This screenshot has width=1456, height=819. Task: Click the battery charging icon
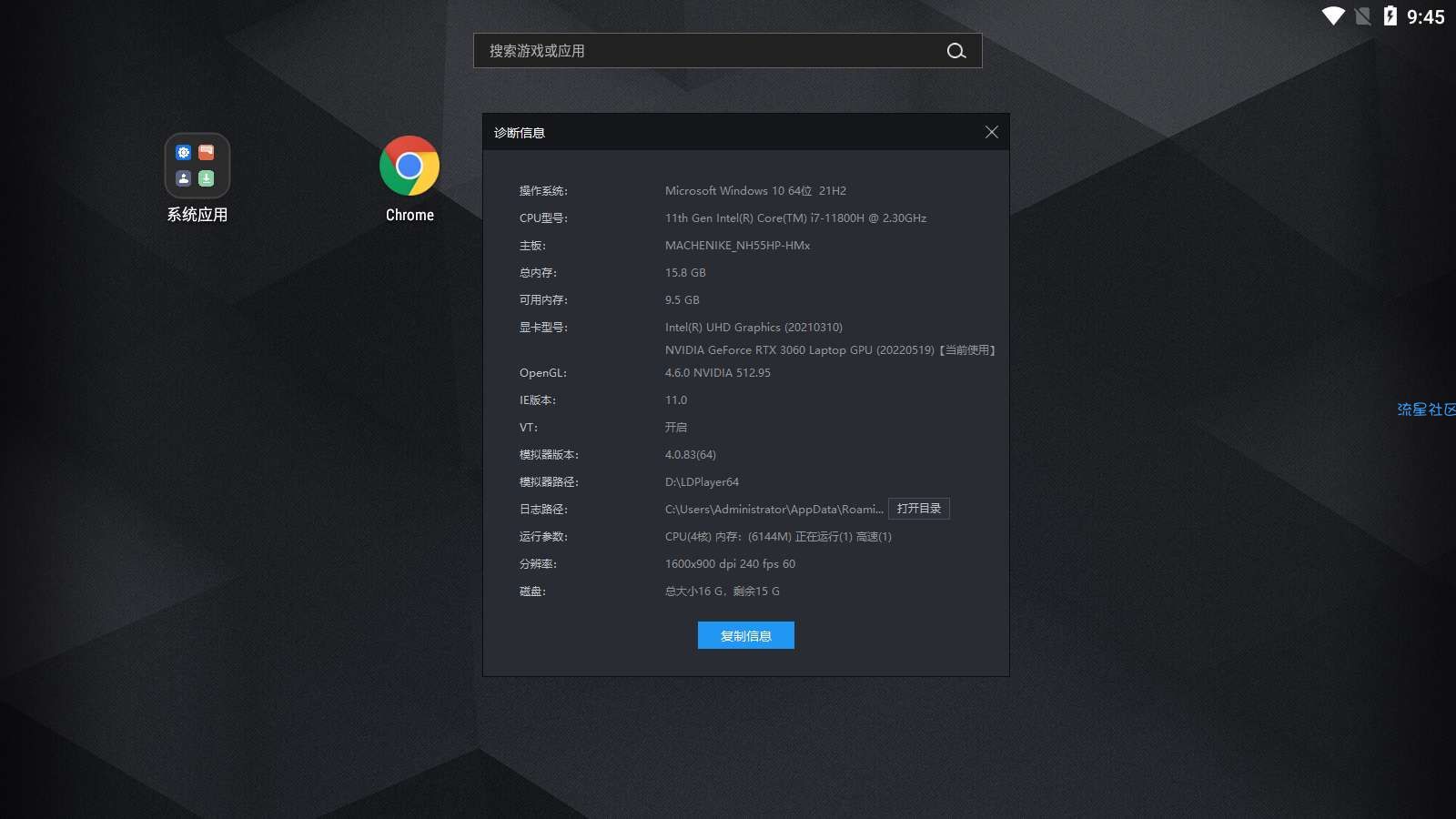click(1390, 15)
